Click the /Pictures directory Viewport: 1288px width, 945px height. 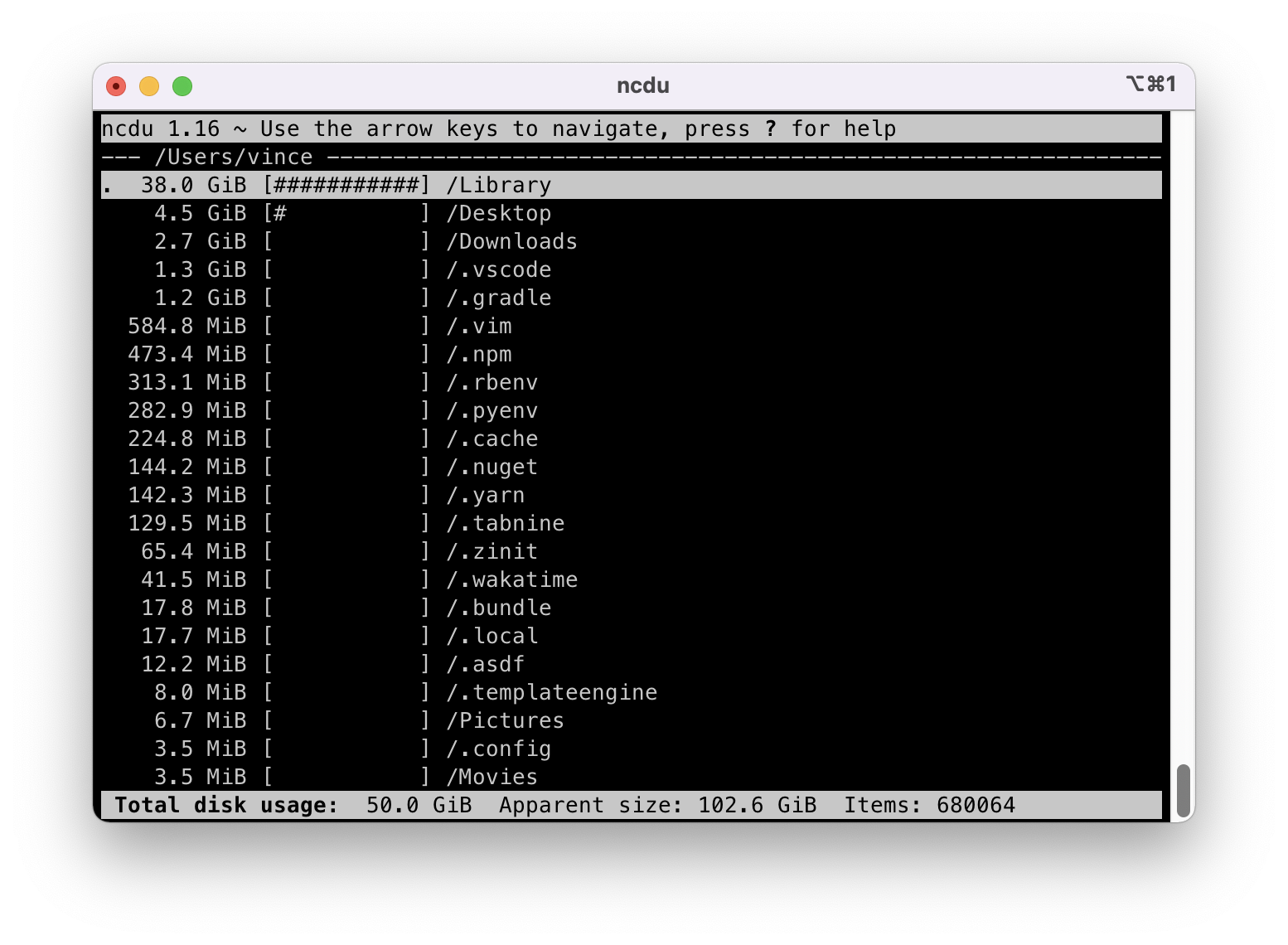[632, 720]
